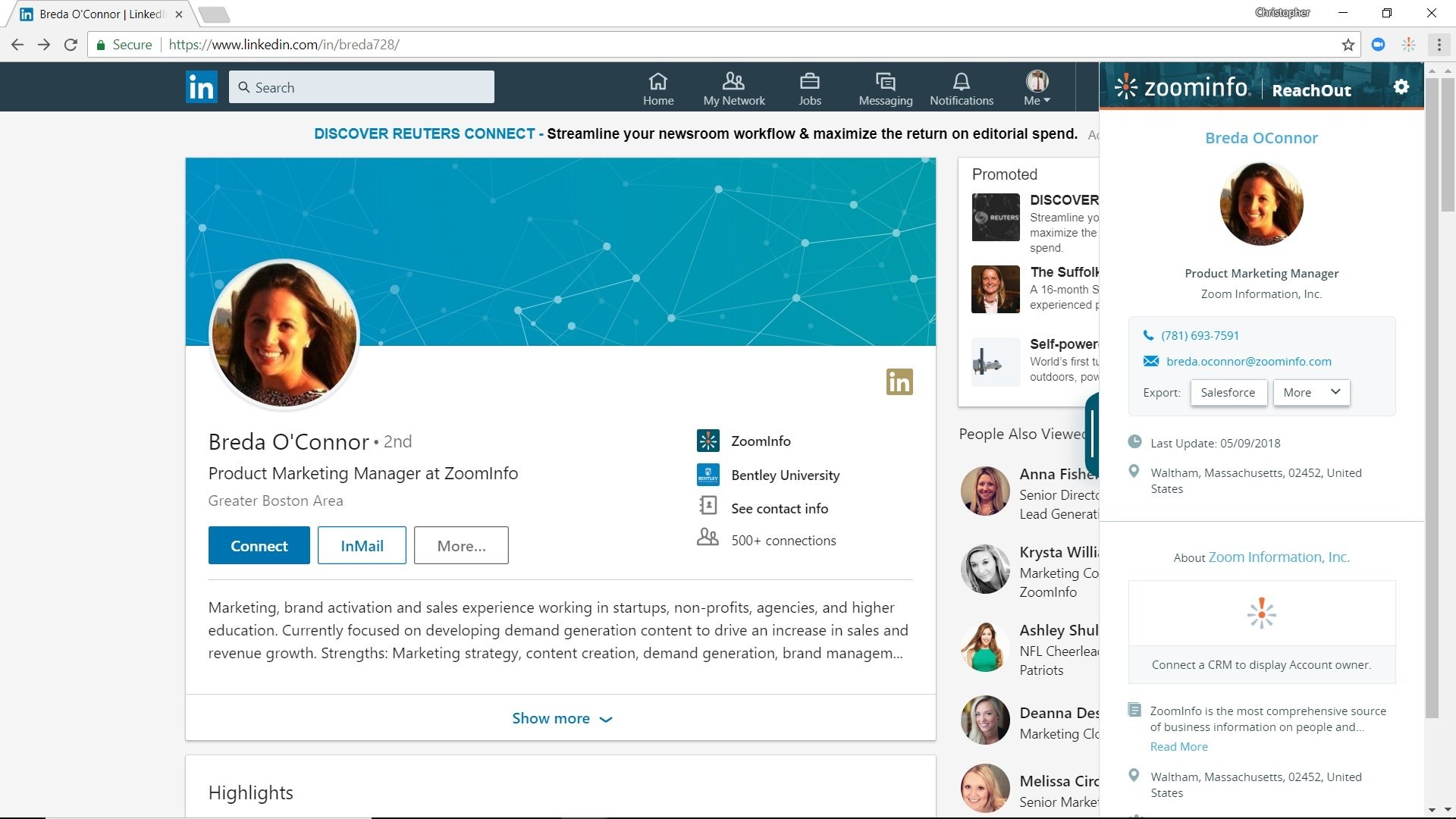1456x819 pixels.
Task: Click the secure lock icon in address bar
Action: [100, 45]
